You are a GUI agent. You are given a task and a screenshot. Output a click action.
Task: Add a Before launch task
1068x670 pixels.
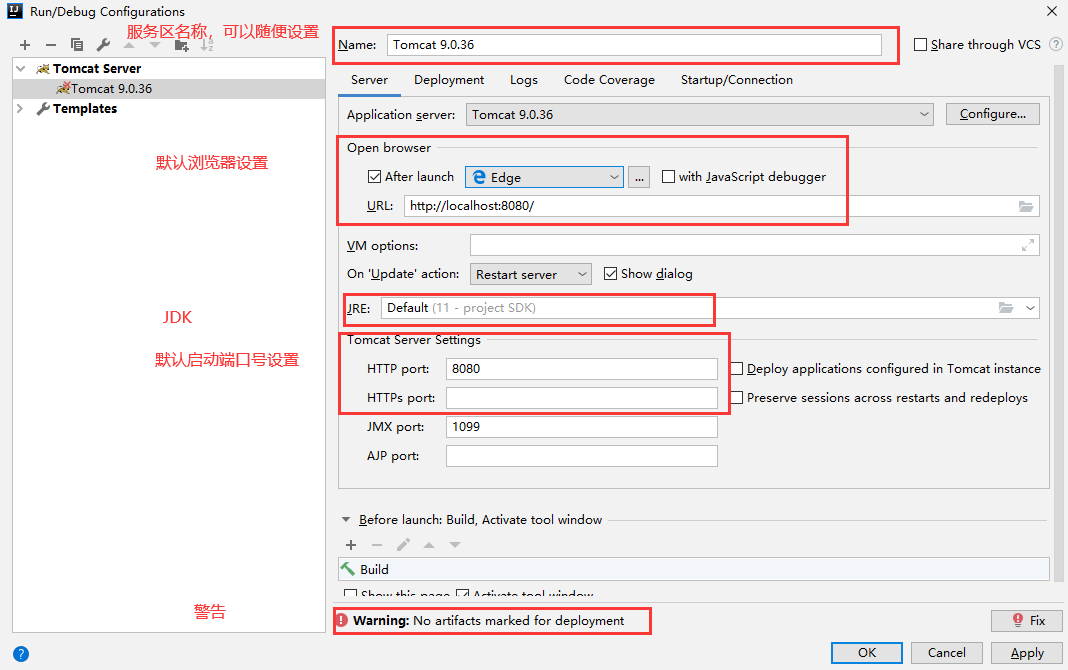(351, 545)
